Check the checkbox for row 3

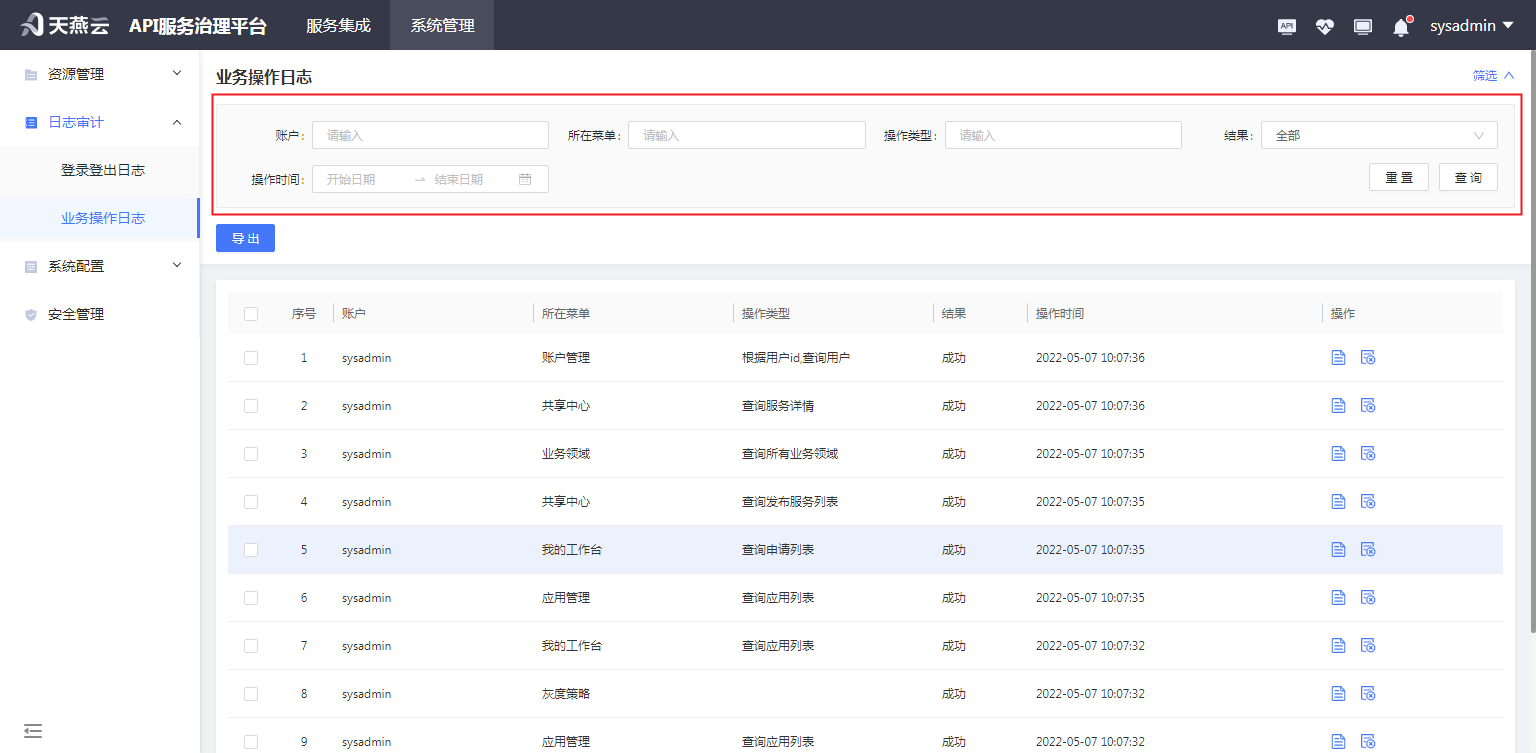(251, 453)
